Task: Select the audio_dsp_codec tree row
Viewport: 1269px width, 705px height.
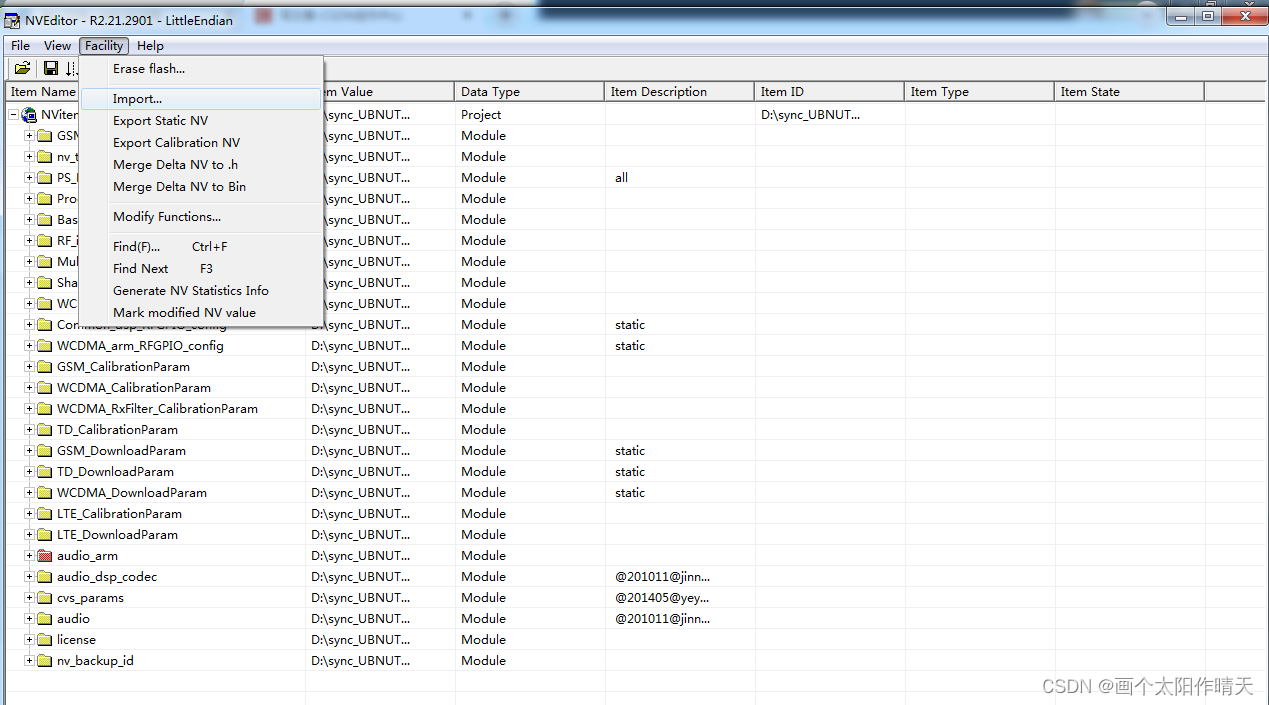Action: [x=107, y=577]
